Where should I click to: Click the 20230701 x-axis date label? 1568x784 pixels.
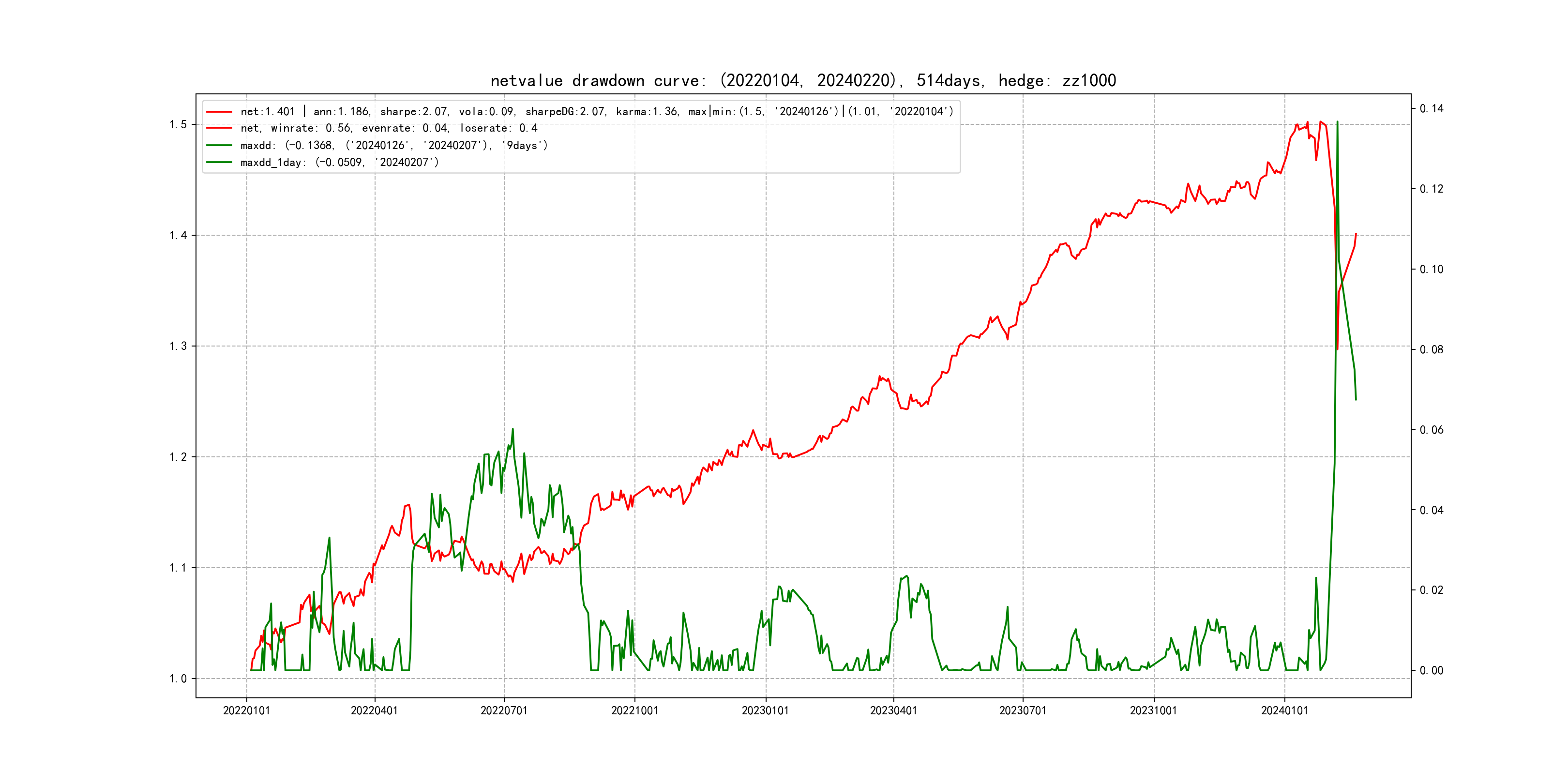click(1023, 710)
